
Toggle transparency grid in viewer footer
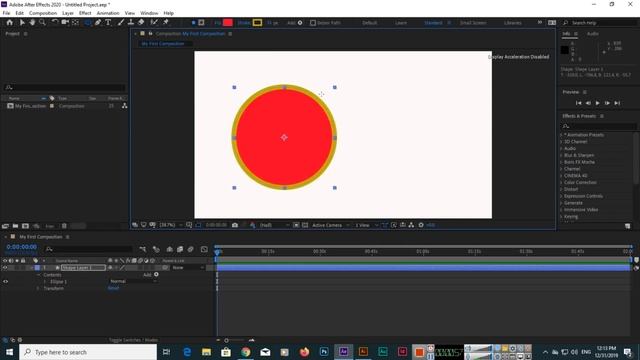tap(305, 225)
